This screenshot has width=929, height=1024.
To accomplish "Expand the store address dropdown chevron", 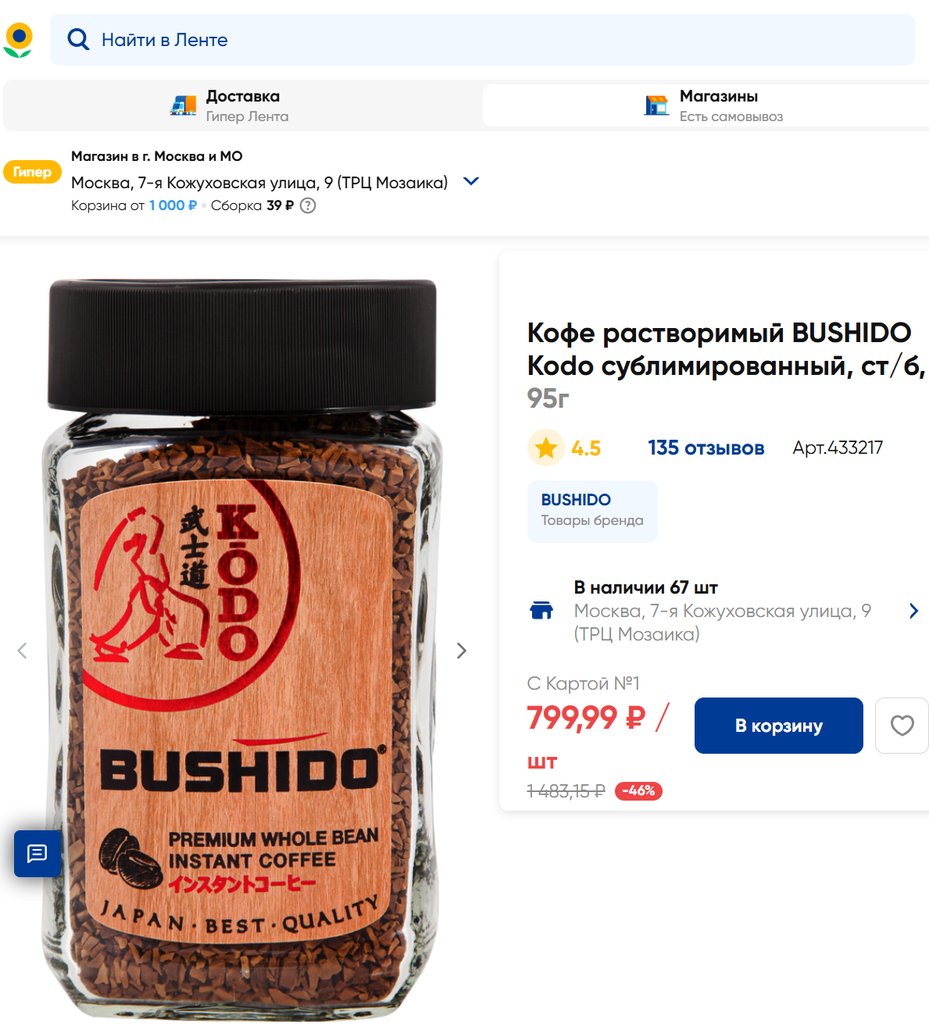I will [x=471, y=182].
